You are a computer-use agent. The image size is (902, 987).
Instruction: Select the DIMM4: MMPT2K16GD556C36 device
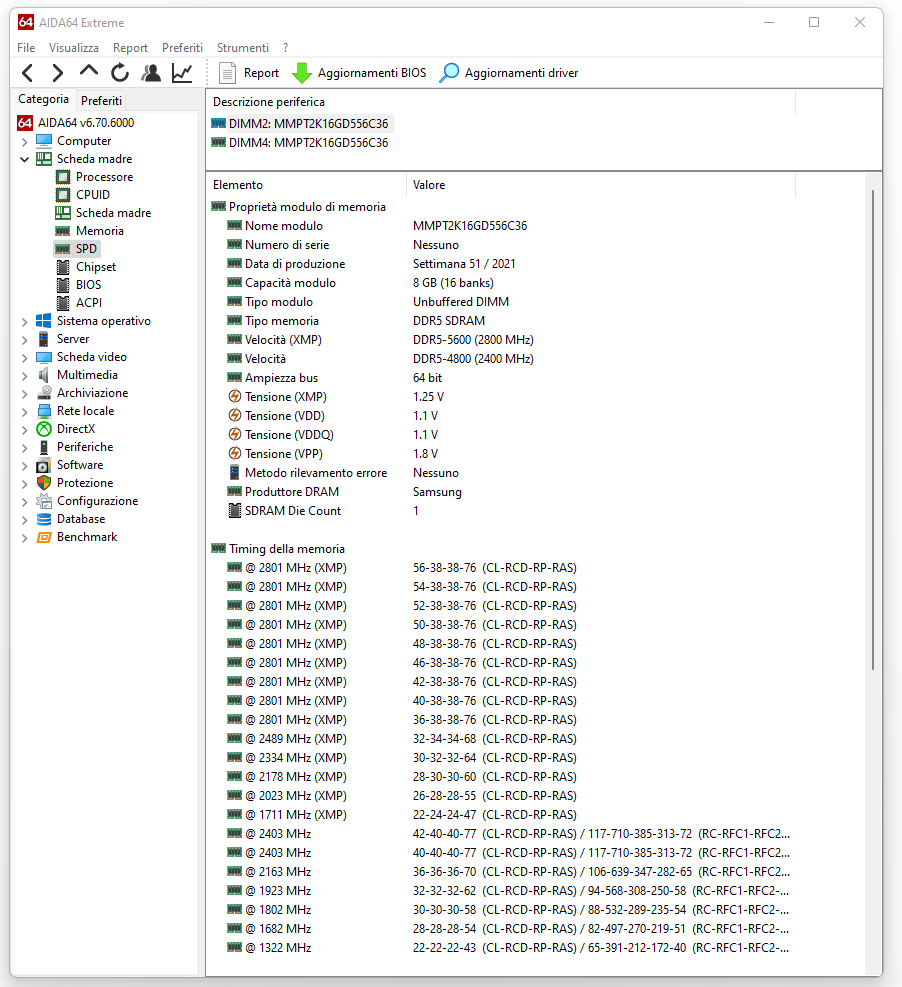(x=300, y=143)
